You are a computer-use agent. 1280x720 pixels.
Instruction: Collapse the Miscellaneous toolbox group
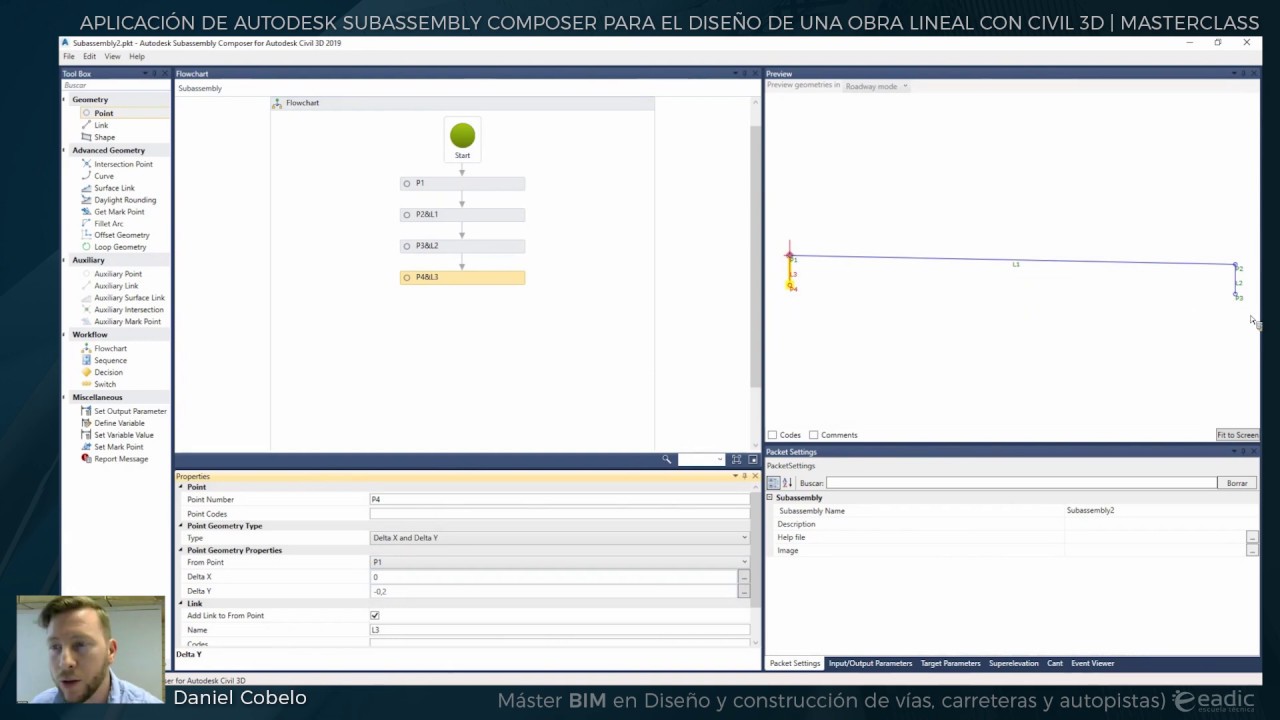pyautogui.click(x=66, y=397)
